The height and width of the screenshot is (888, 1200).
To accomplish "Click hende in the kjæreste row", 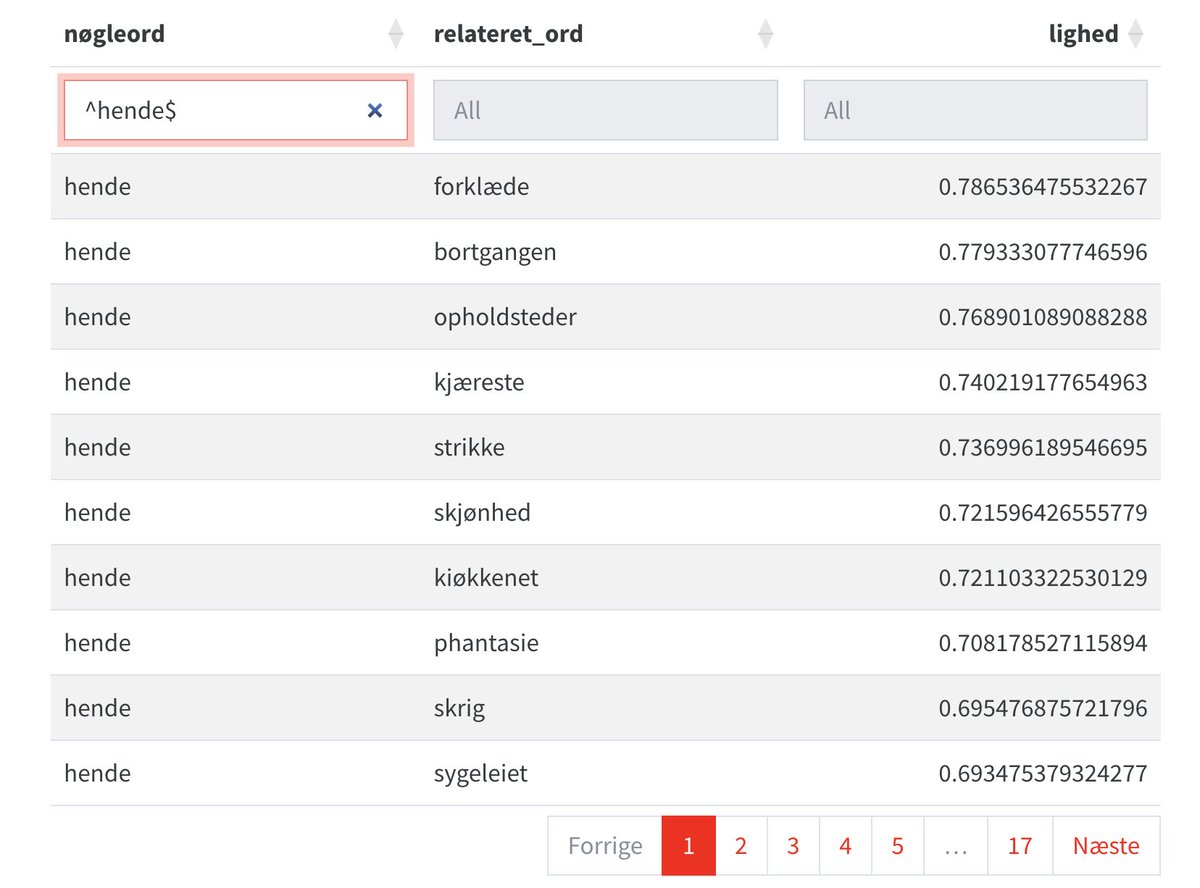I will coord(97,382).
